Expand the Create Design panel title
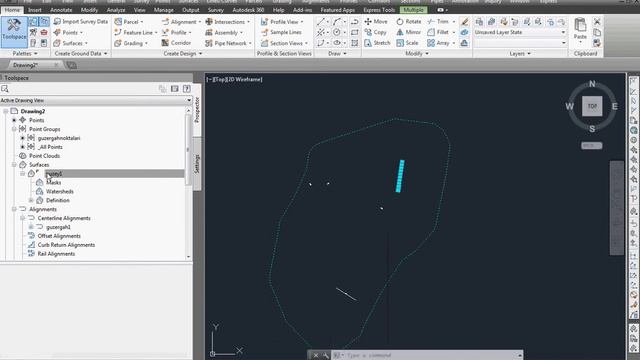 [x=182, y=53]
